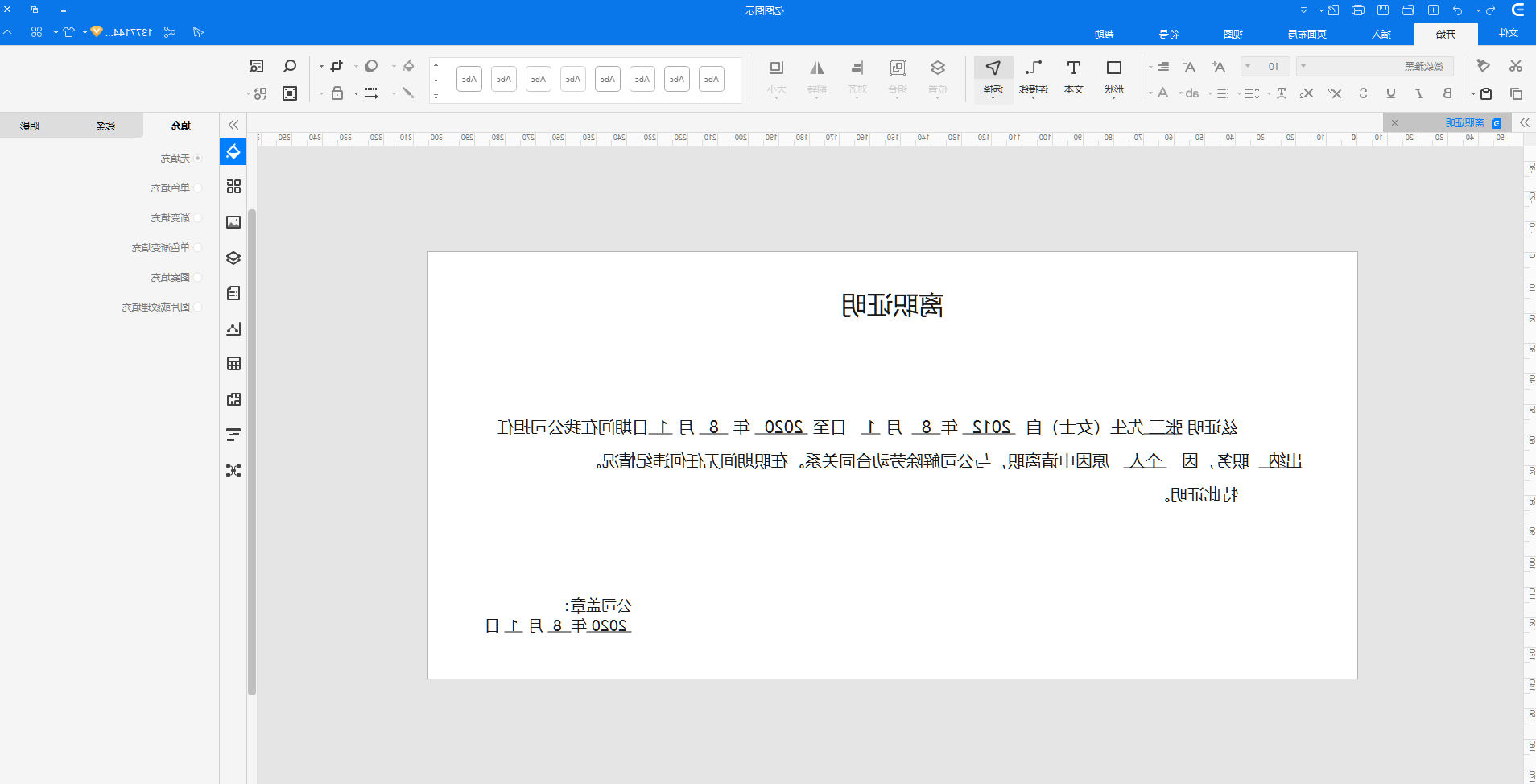Open the line spacing dropdown
The image size is (1536, 784).
(x=1249, y=93)
